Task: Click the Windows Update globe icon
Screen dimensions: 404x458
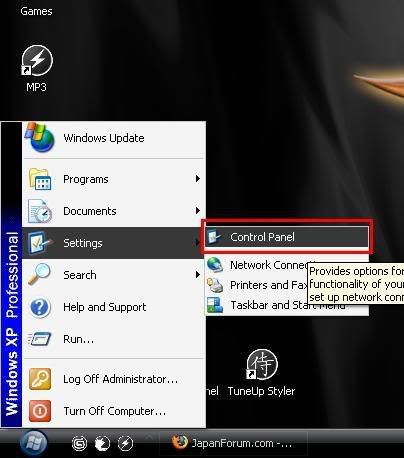Action: tap(40, 138)
